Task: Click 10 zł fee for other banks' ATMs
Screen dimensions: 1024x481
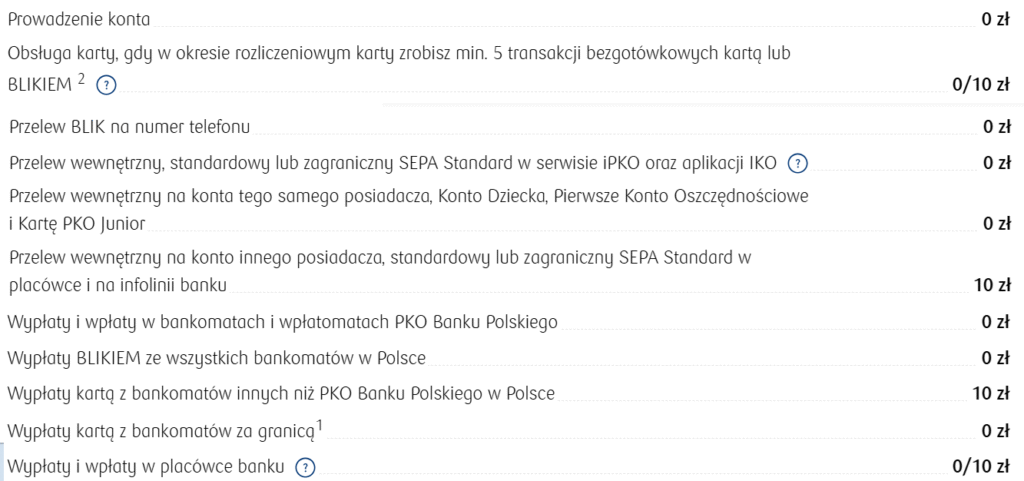Action: [x=991, y=392]
